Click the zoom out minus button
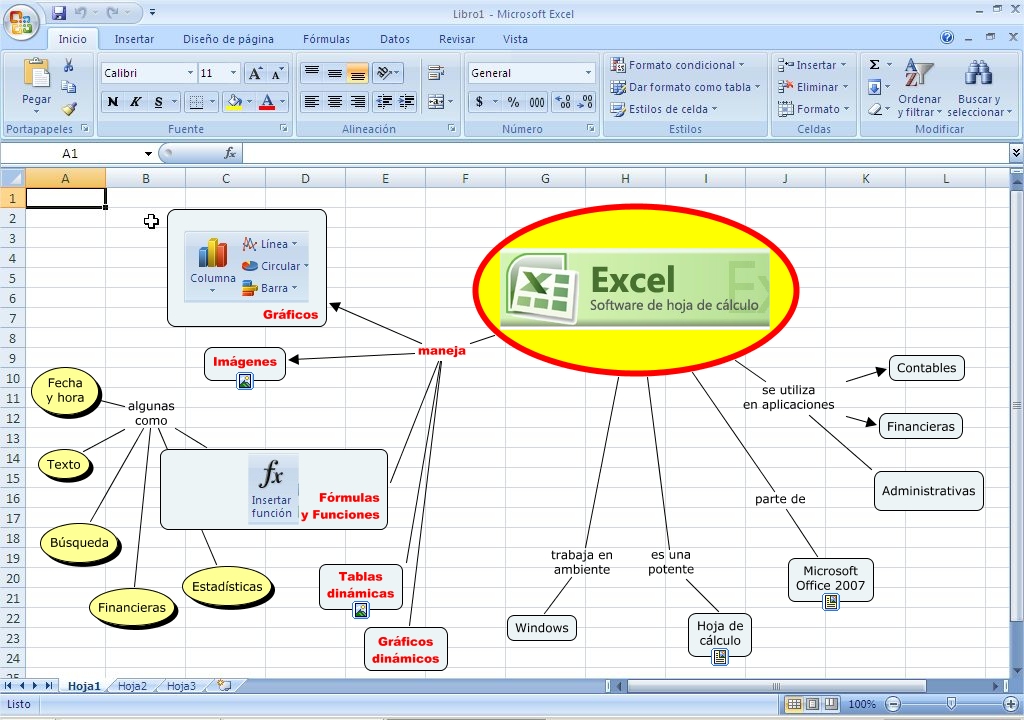Screen dimensions: 1024x720 [x=893, y=704]
